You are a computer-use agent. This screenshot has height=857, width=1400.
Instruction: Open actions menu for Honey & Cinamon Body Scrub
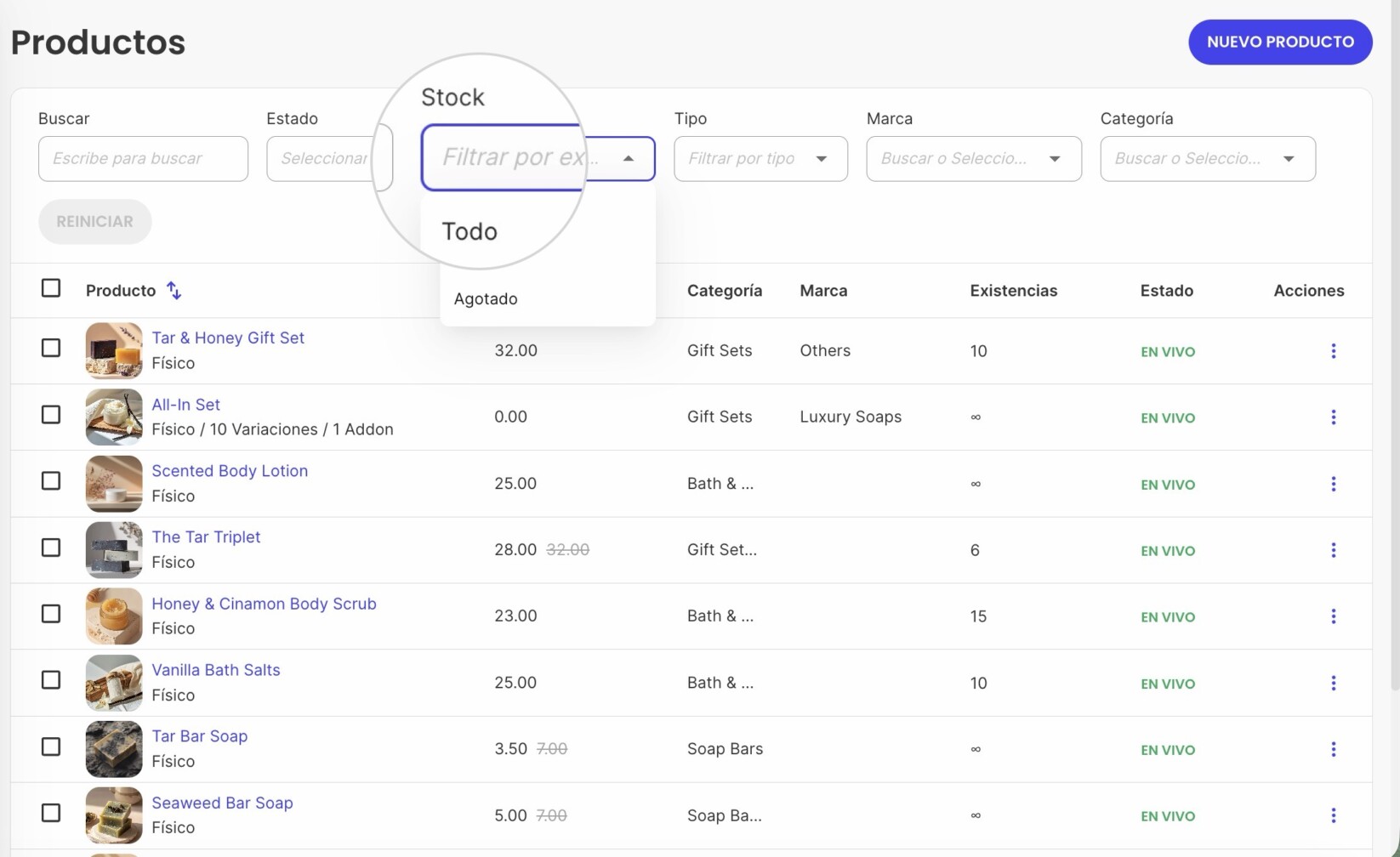(x=1333, y=616)
